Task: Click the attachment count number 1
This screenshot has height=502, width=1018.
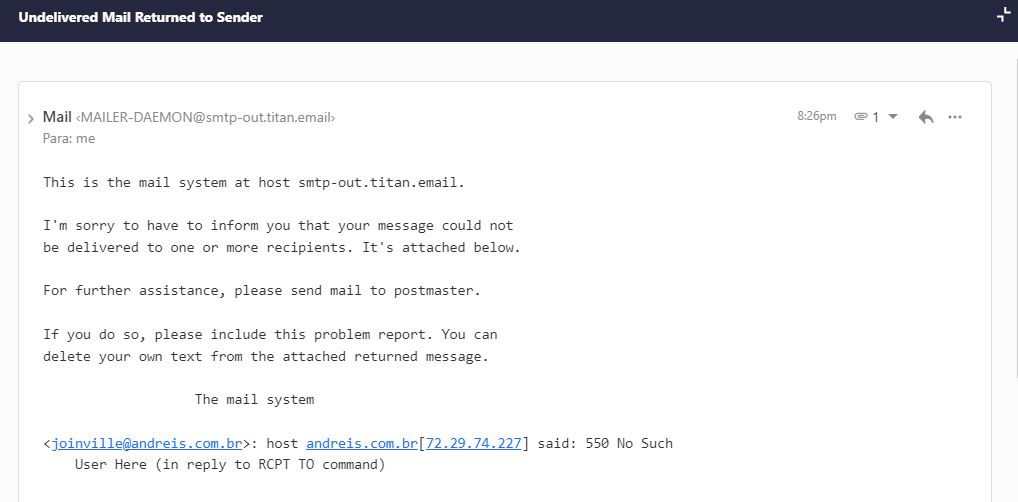Action: tap(876, 117)
